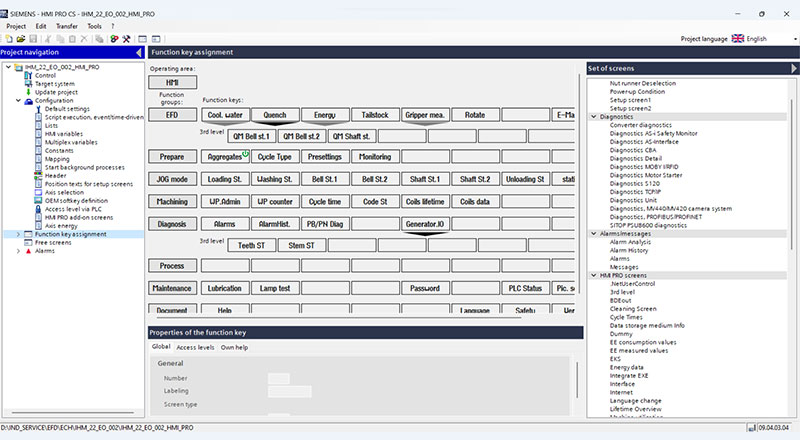800x440 pixels.
Task: Select Alarm History in screen list
Action: tap(629, 251)
